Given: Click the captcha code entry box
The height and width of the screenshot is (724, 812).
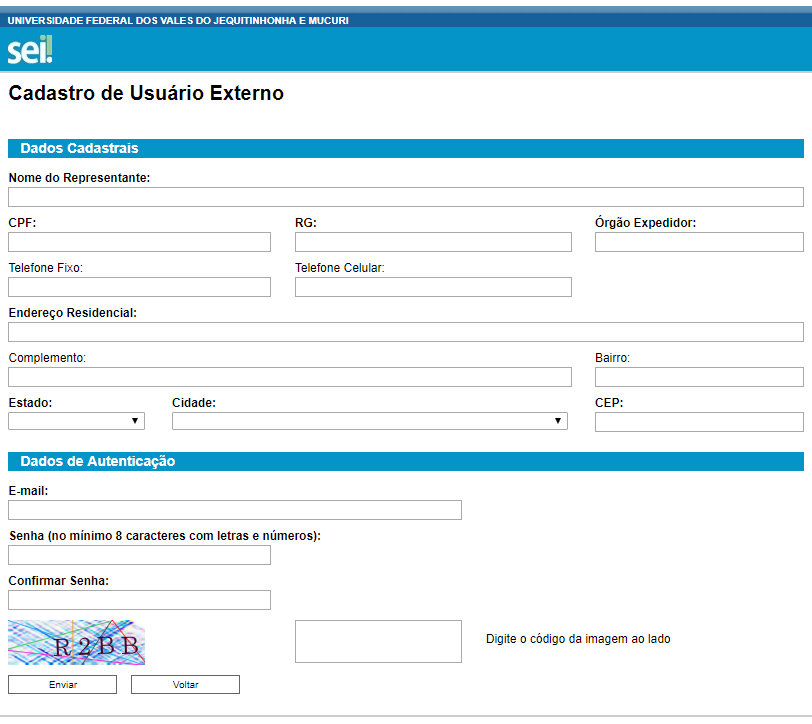Looking at the screenshot, I should (x=378, y=641).
